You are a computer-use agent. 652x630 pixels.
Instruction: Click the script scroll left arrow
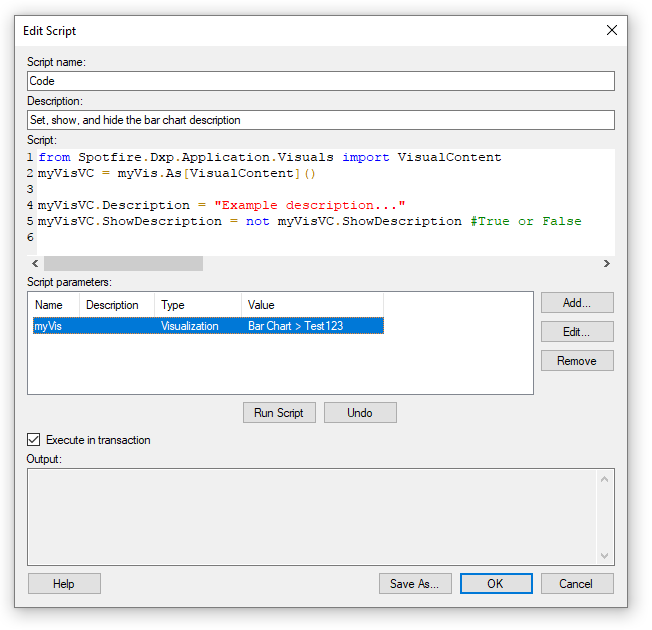35,264
